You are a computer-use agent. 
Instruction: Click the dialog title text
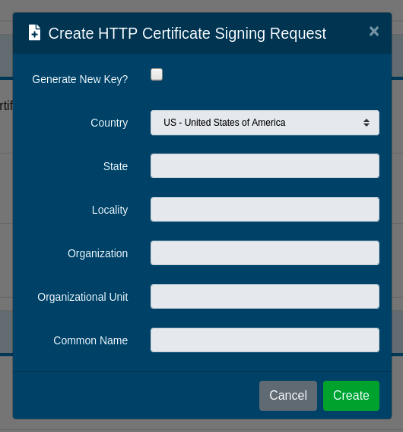(187, 34)
